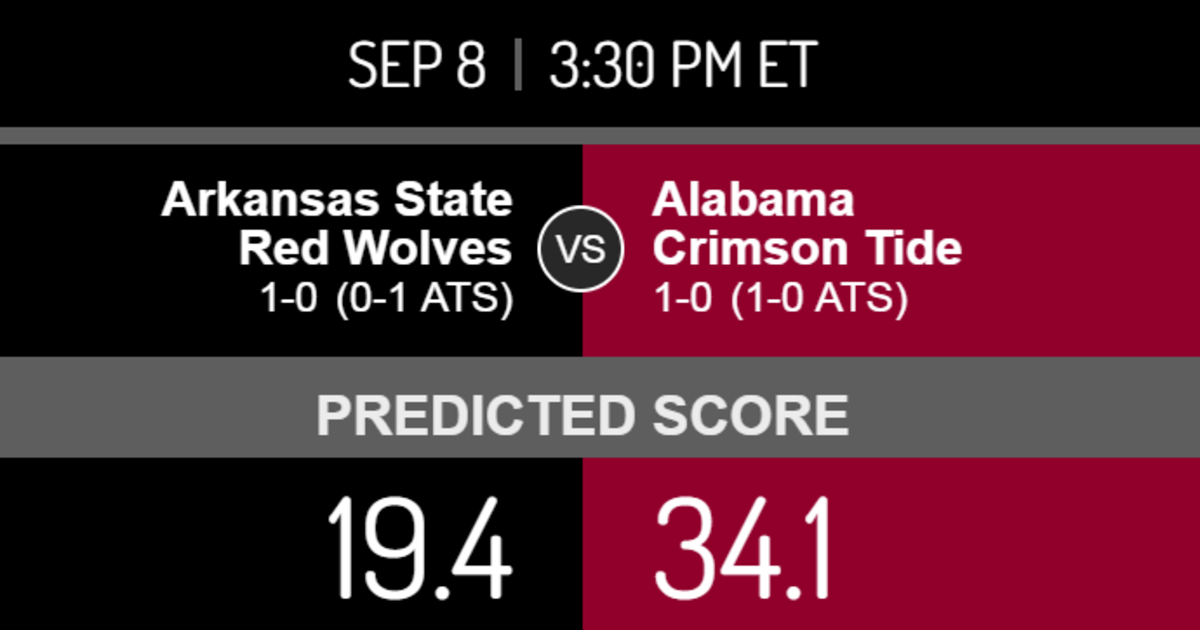Select the Alabama team name
1200x630 pixels.
coord(753,200)
